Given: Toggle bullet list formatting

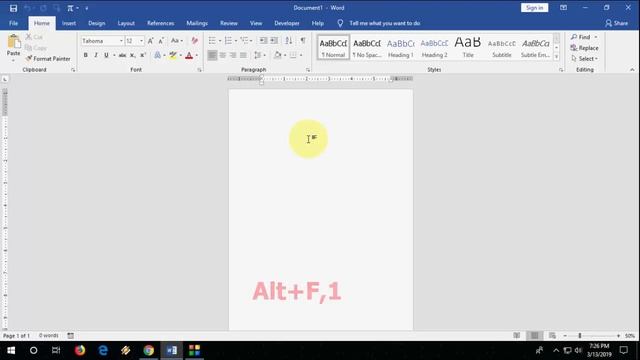Looking at the screenshot, I should point(212,40).
